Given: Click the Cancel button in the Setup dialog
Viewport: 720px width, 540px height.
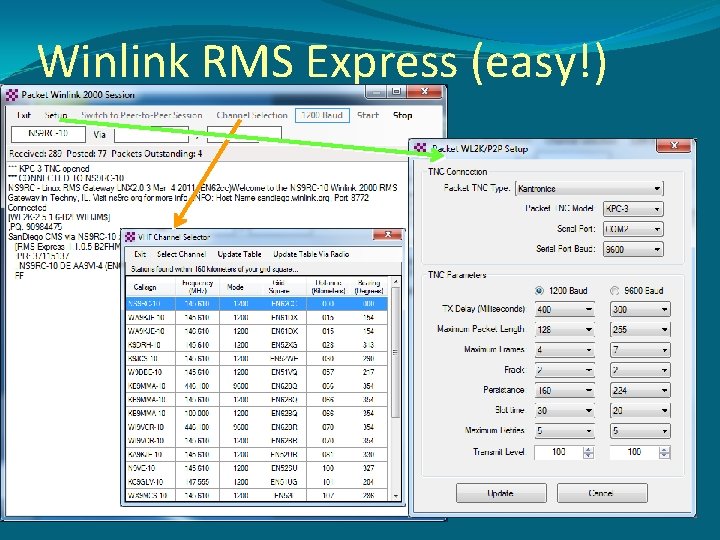Looking at the screenshot, I should 602,493.
